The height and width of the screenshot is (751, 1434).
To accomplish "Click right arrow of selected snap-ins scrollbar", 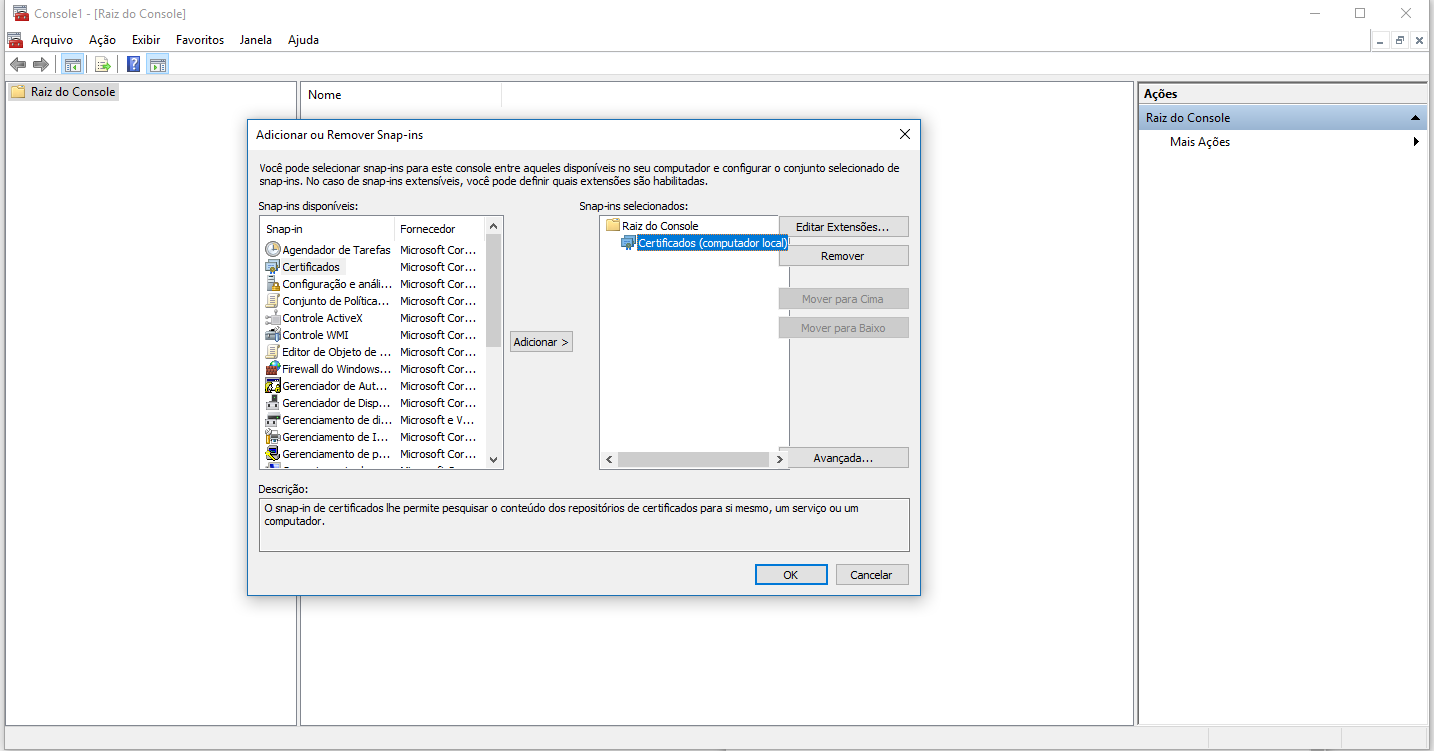I will [x=780, y=460].
